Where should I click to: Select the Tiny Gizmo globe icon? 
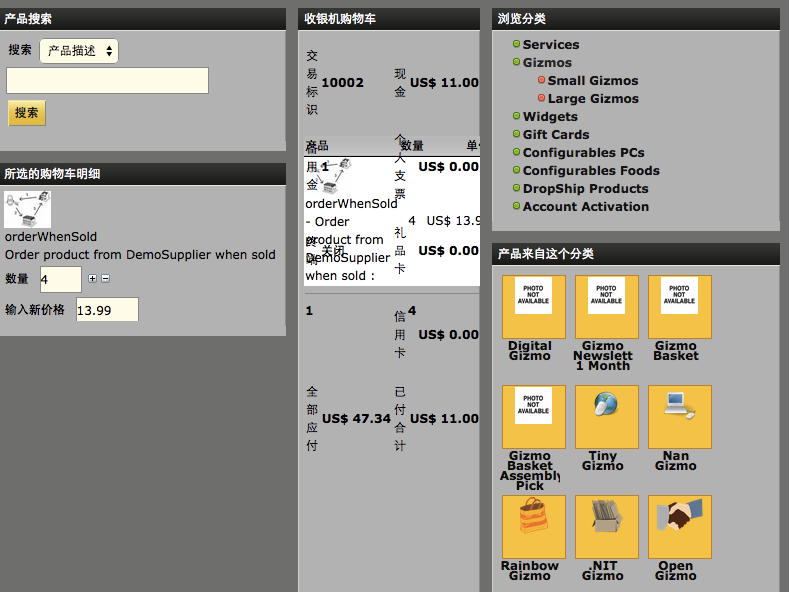pyautogui.click(x=606, y=415)
